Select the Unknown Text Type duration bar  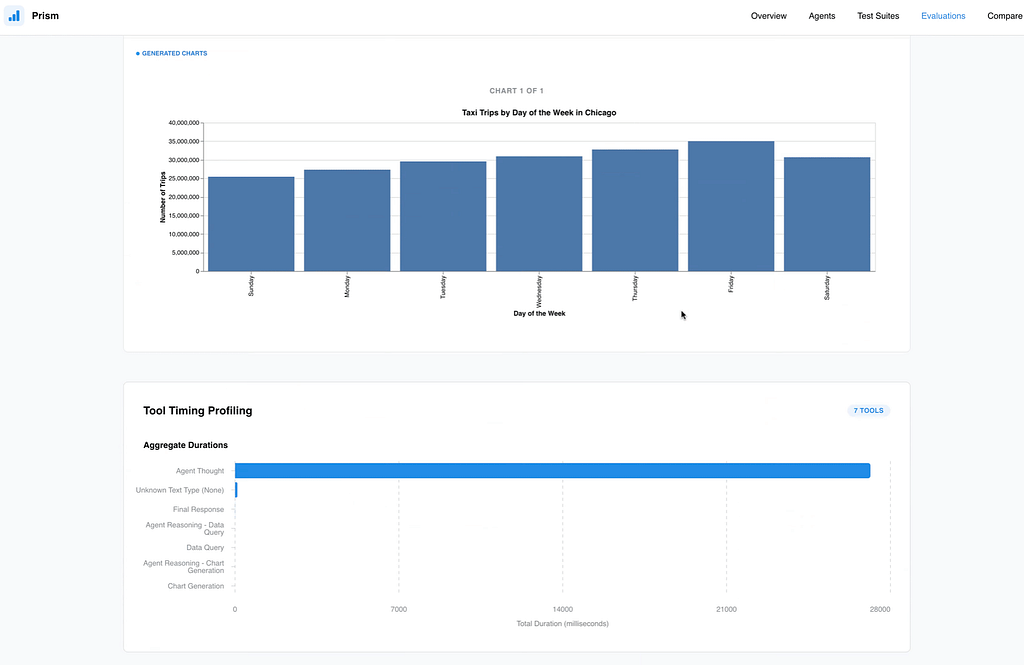pyautogui.click(x=236, y=490)
